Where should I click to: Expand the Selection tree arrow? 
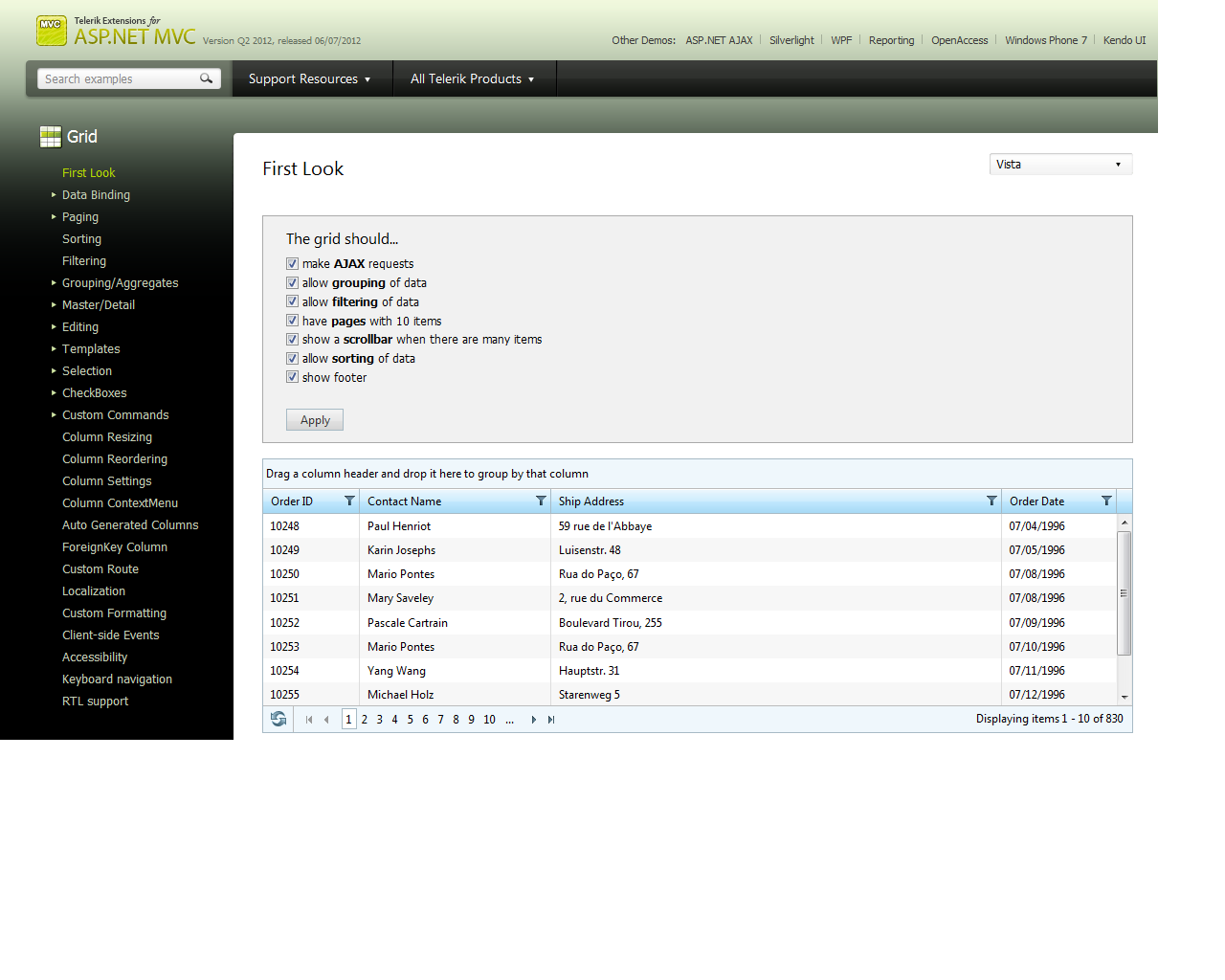click(x=54, y=370)
